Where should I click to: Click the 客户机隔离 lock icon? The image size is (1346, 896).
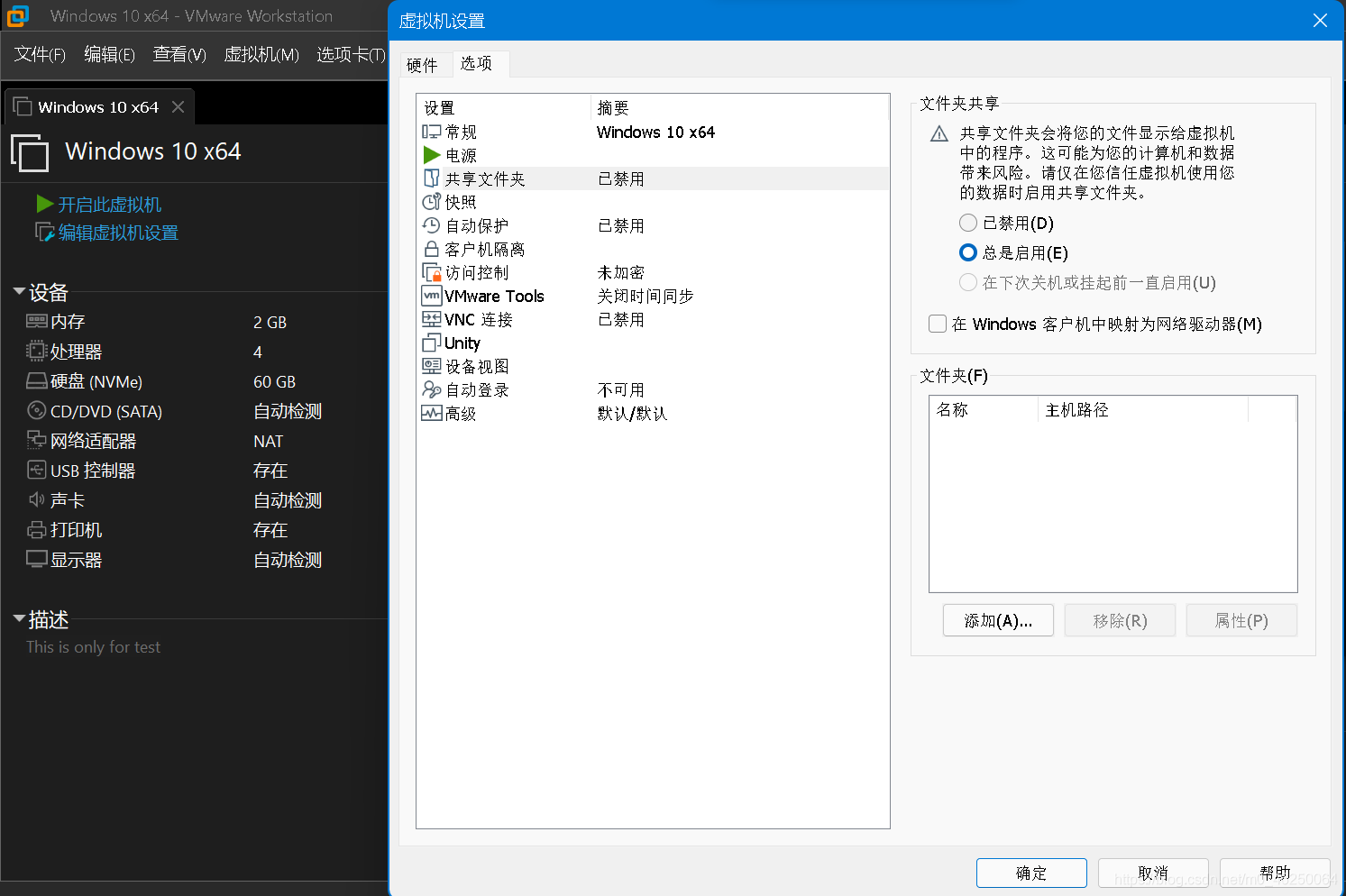[432, 249]
